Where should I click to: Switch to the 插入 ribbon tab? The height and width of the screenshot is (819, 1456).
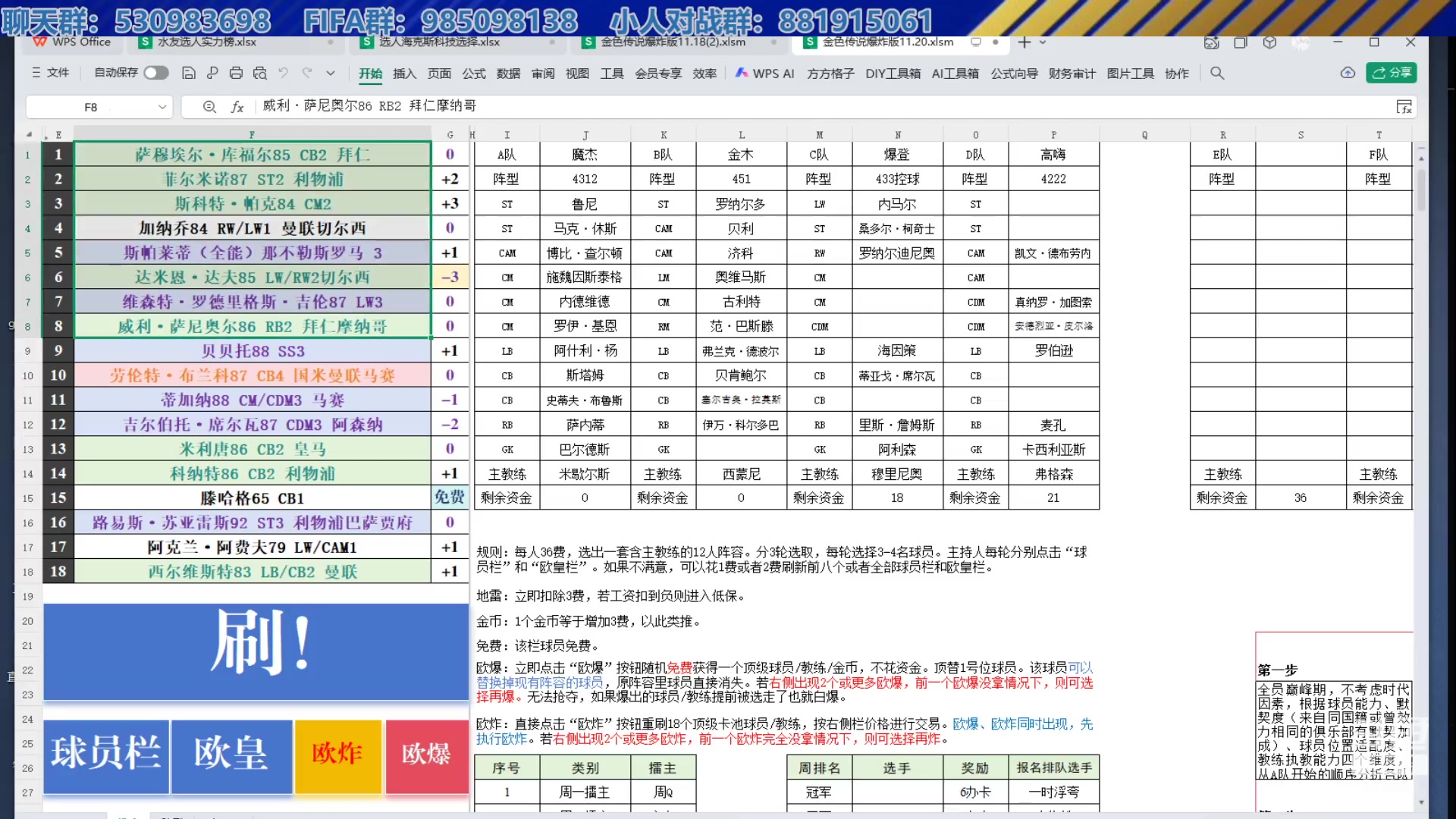(404, 73)
